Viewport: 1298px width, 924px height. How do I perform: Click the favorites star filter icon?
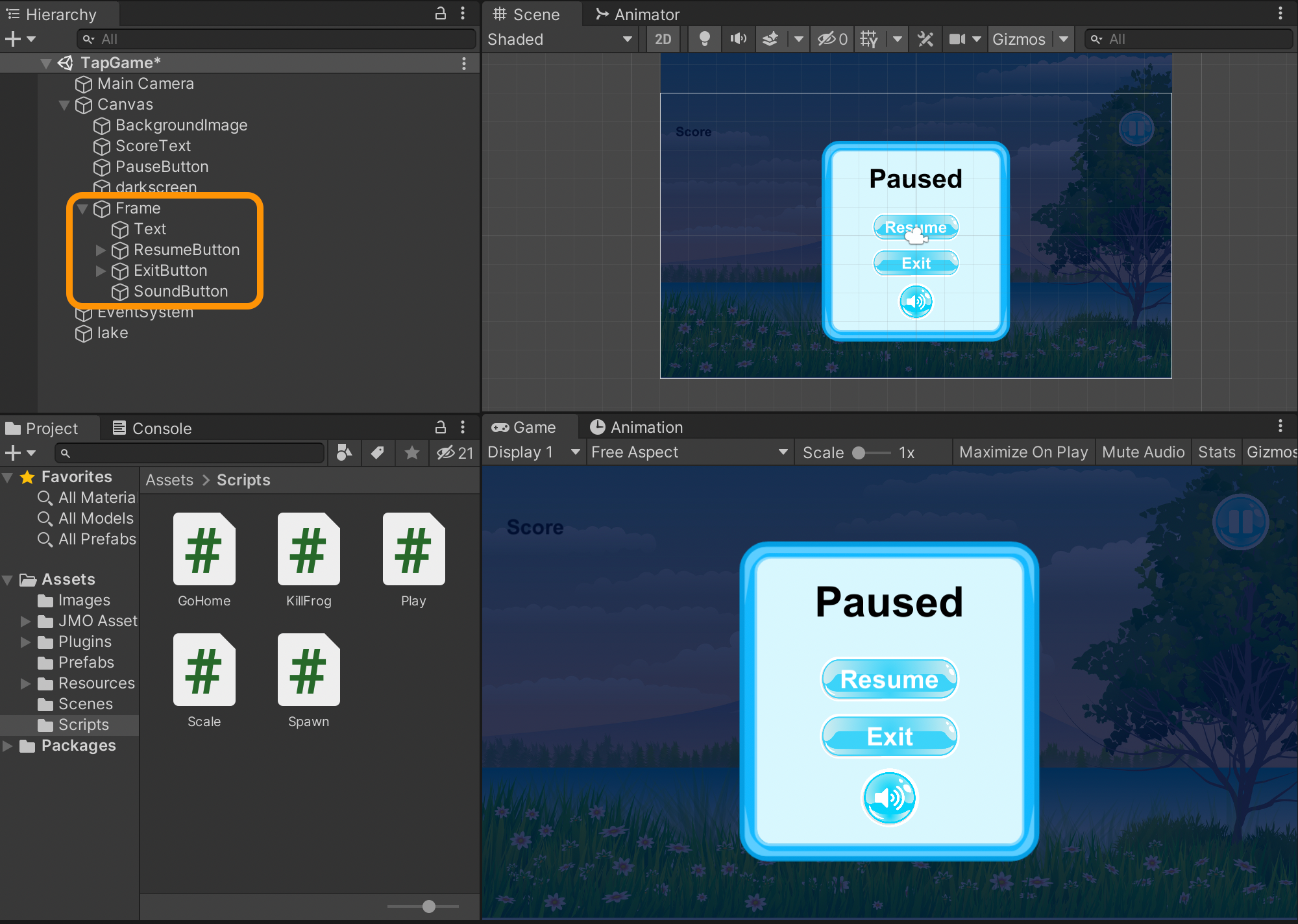pyautogui.click(x=411, y=453)
